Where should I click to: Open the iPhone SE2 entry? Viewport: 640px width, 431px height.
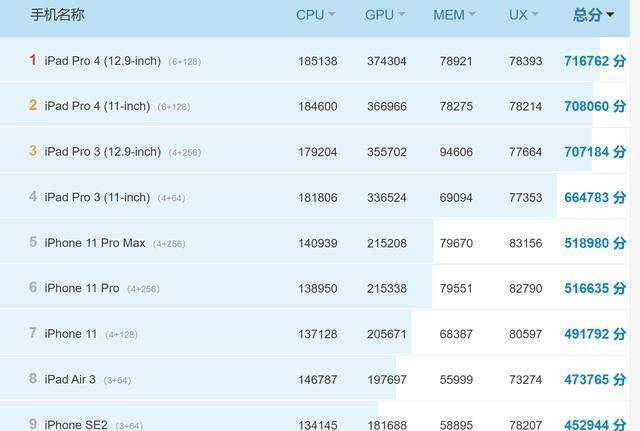click(x=76, y=425)
